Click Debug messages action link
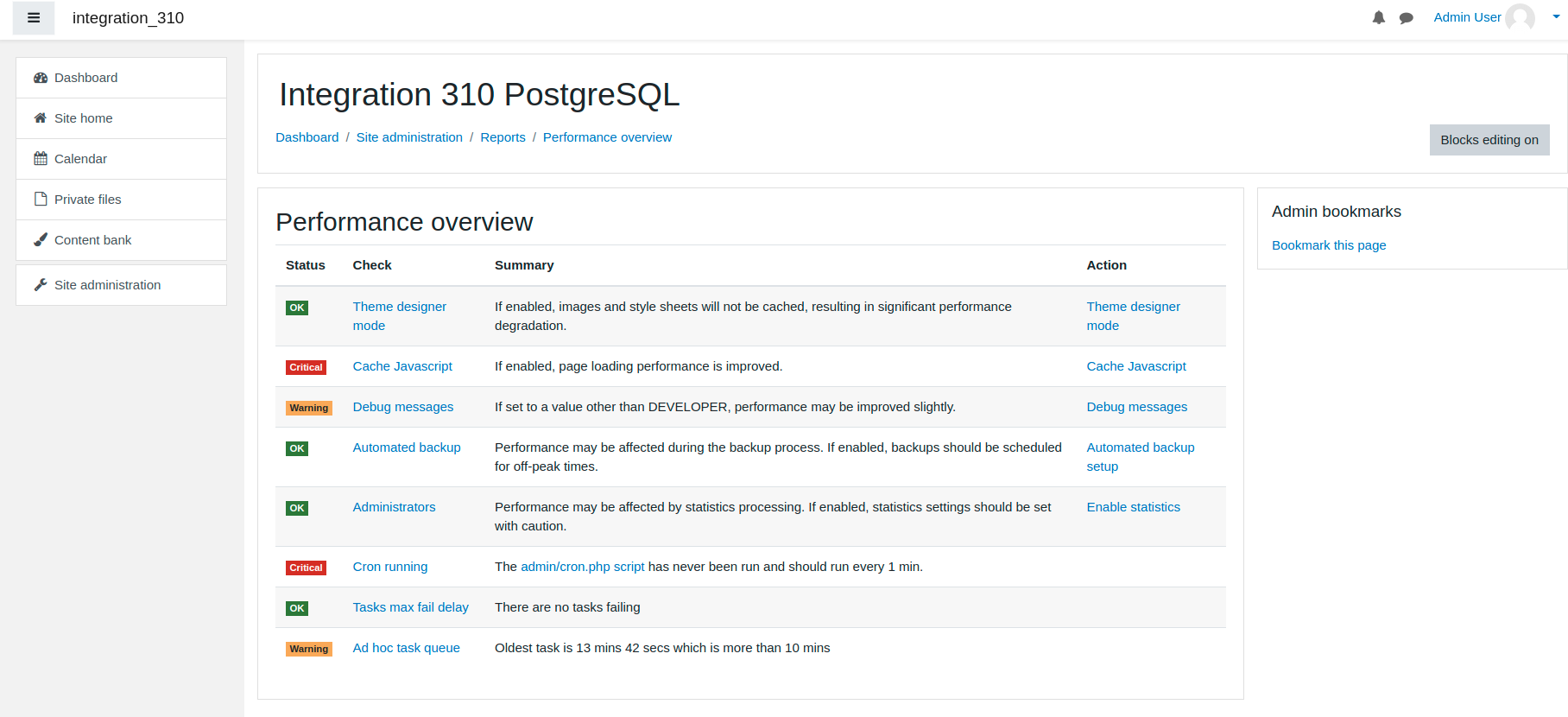Image resolution: width=1568 pixels, height=717 pixels. 1137,407
